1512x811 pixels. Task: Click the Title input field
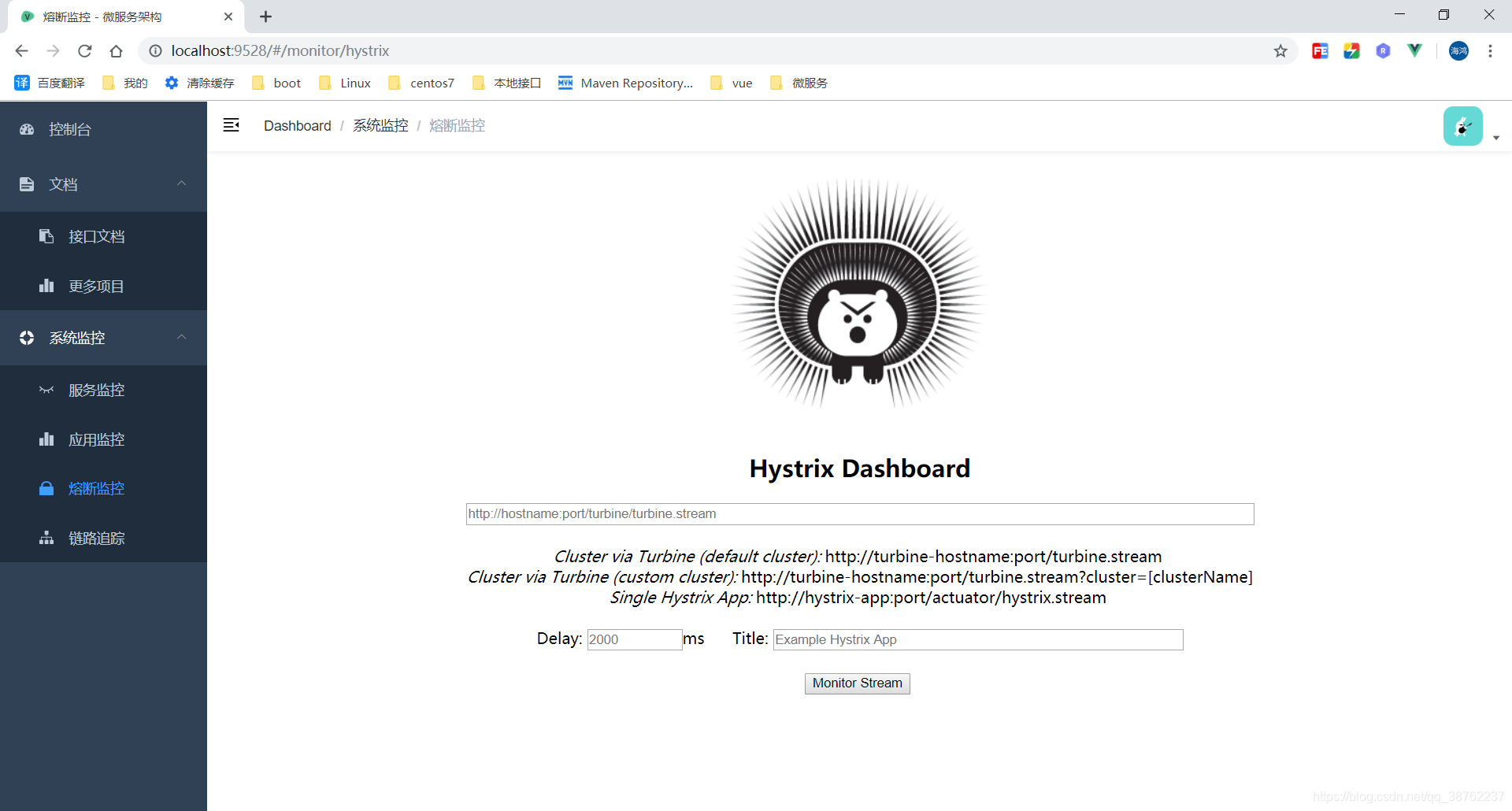click(978, 639)
